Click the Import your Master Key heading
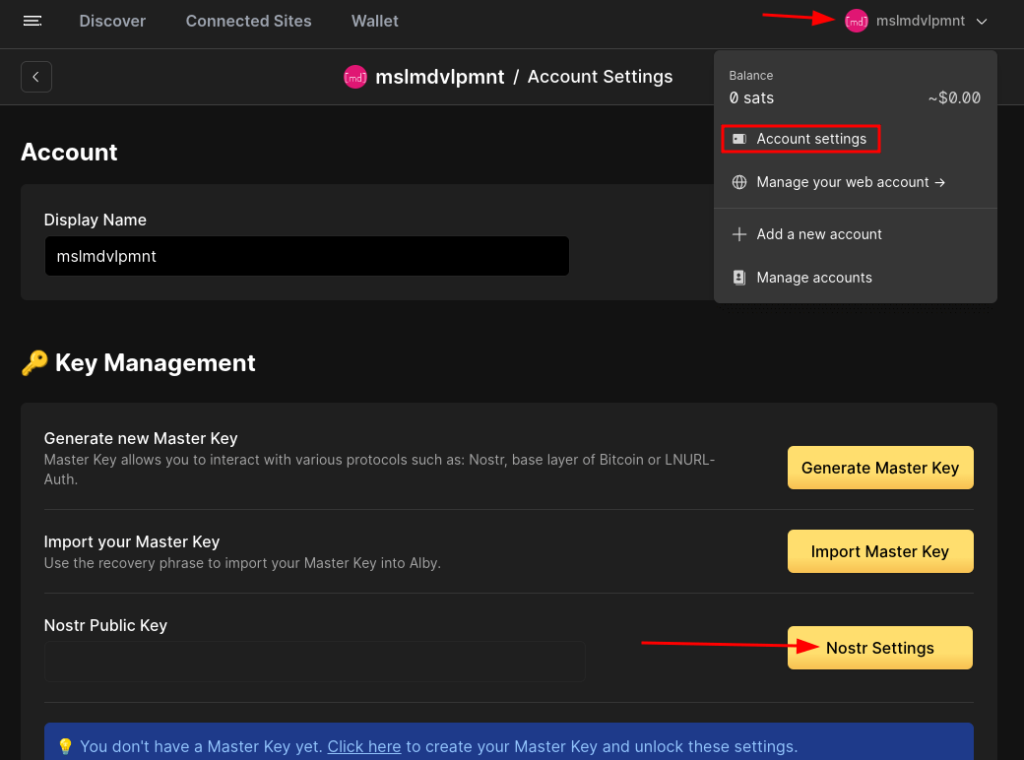This screenshot has height=760, width=1024. [132, 542]
